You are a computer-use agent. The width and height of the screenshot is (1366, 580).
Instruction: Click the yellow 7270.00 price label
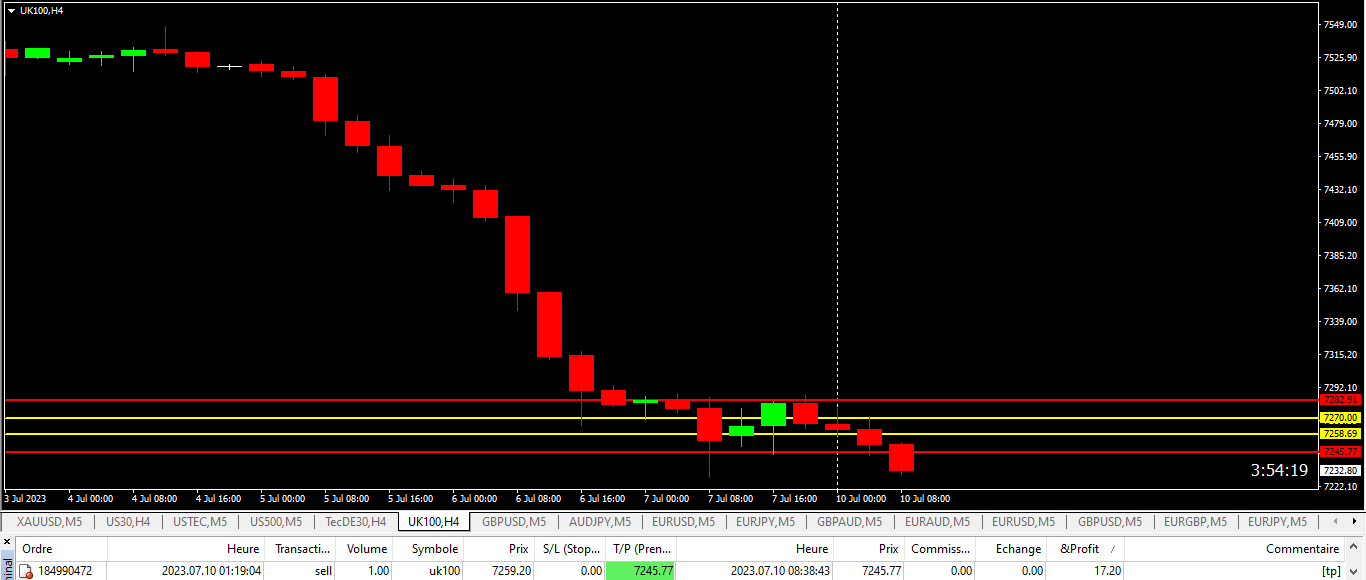tap(1339, 418)
